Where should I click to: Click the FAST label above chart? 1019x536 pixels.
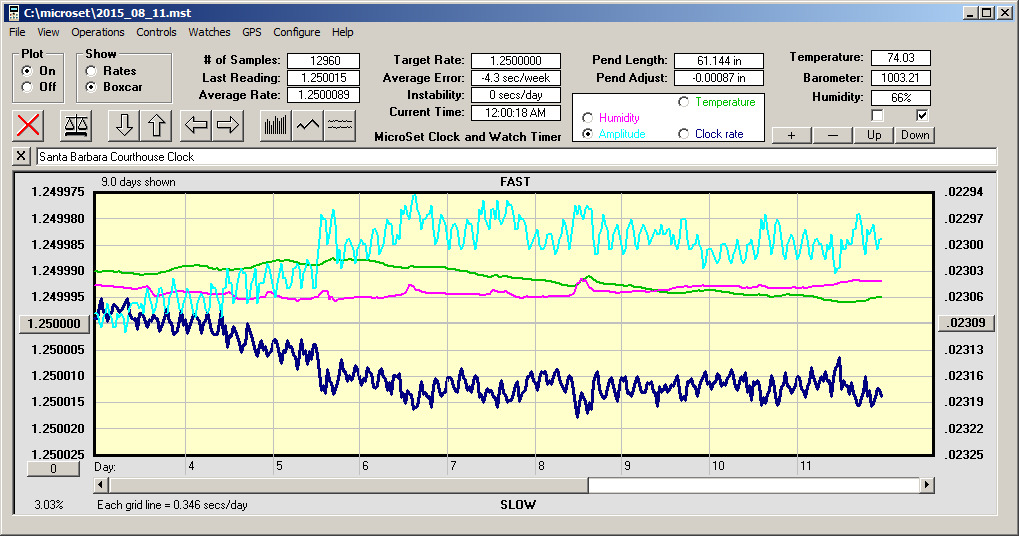point(515,182)
